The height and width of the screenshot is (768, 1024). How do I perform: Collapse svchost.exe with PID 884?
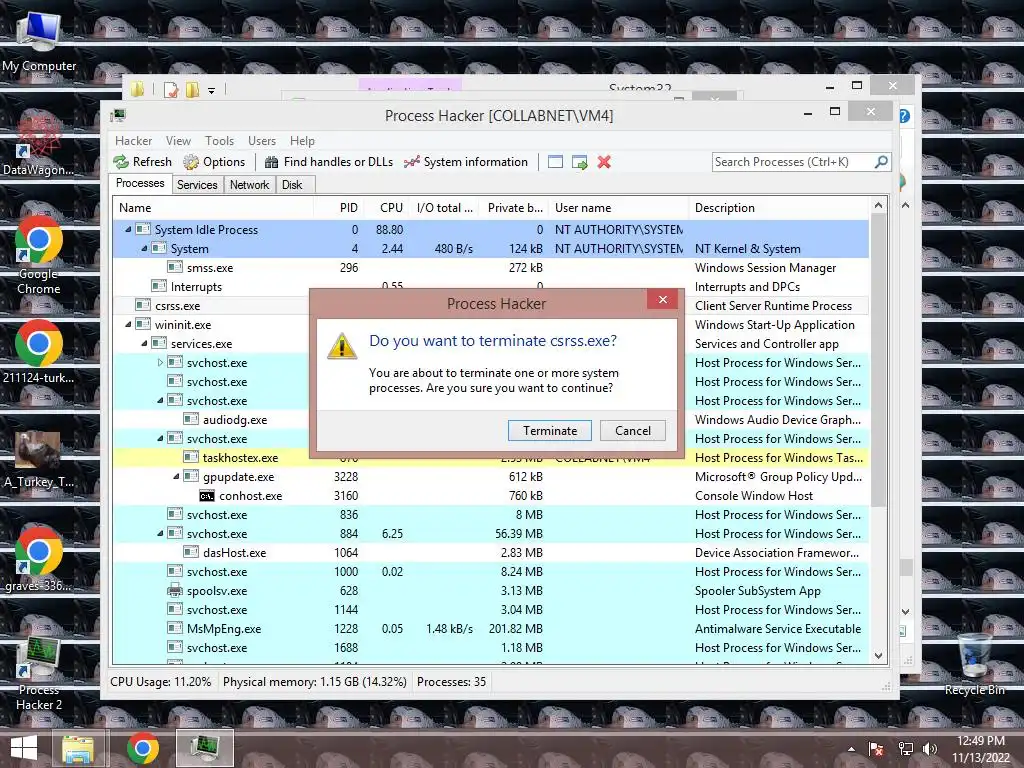click(160, 533)
